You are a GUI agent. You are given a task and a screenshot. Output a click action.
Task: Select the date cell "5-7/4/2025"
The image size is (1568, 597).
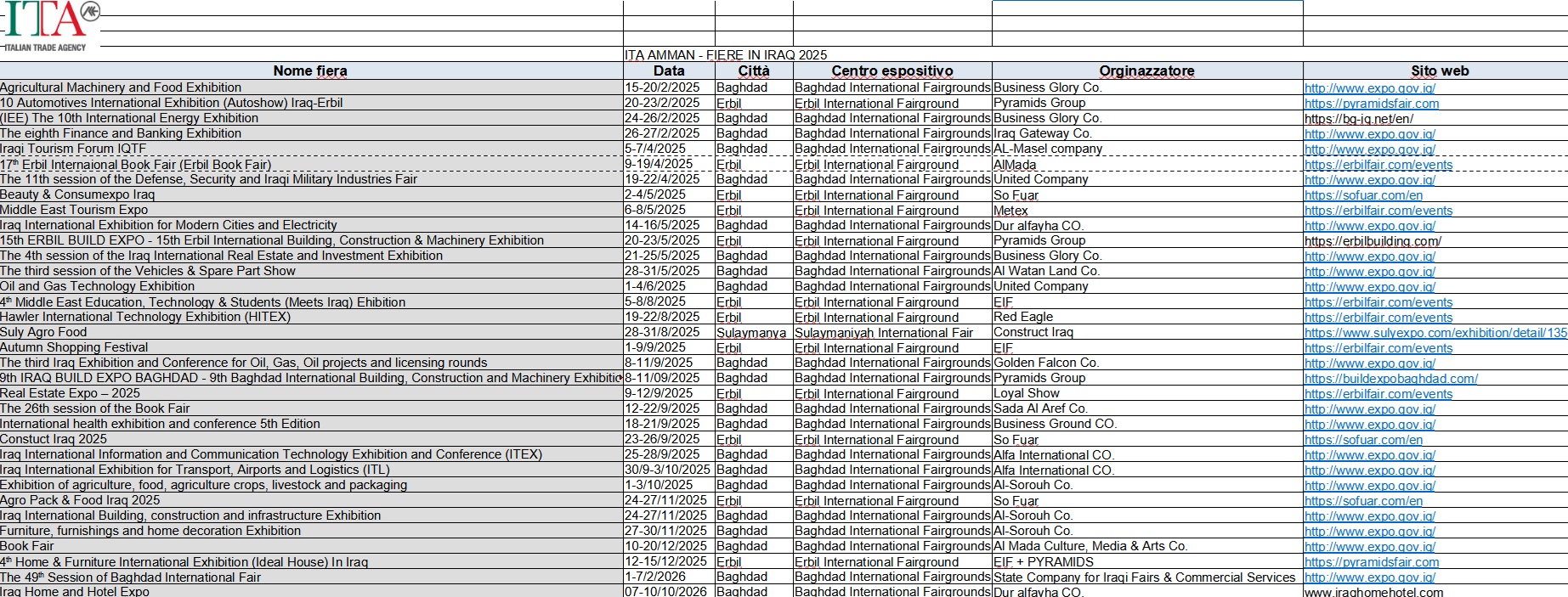pyautogui.click(x=669, y=149)
